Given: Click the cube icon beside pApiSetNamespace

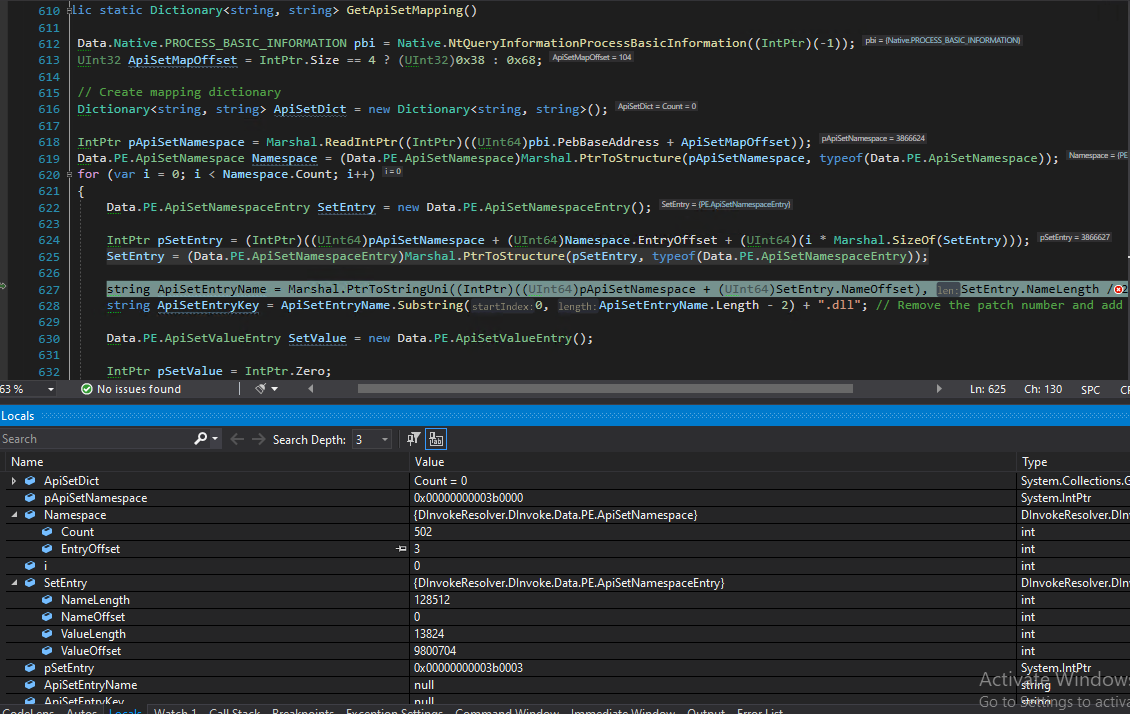Looking at the screenshot, I should tap(30, 498).
